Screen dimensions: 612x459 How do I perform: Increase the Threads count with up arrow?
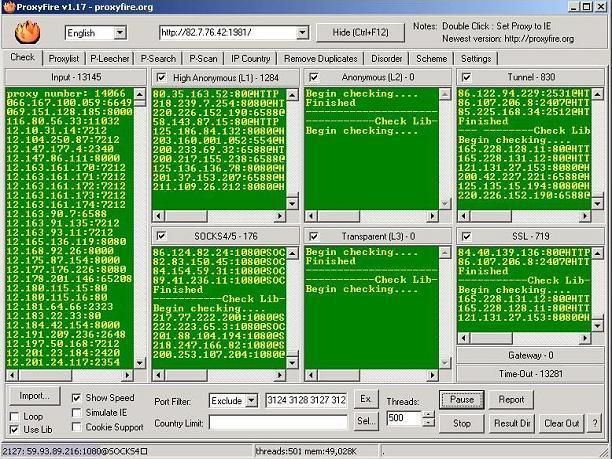point(429,415)
